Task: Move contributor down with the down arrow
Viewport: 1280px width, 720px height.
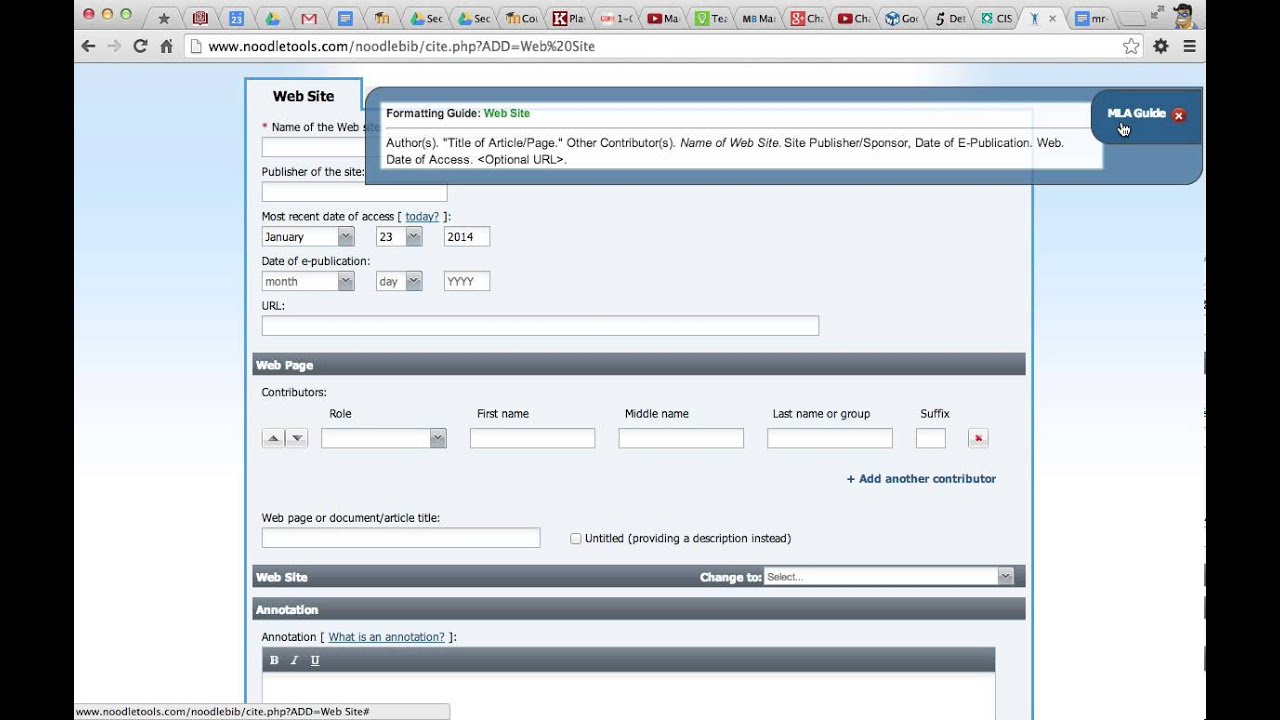Action: point(297,438)
